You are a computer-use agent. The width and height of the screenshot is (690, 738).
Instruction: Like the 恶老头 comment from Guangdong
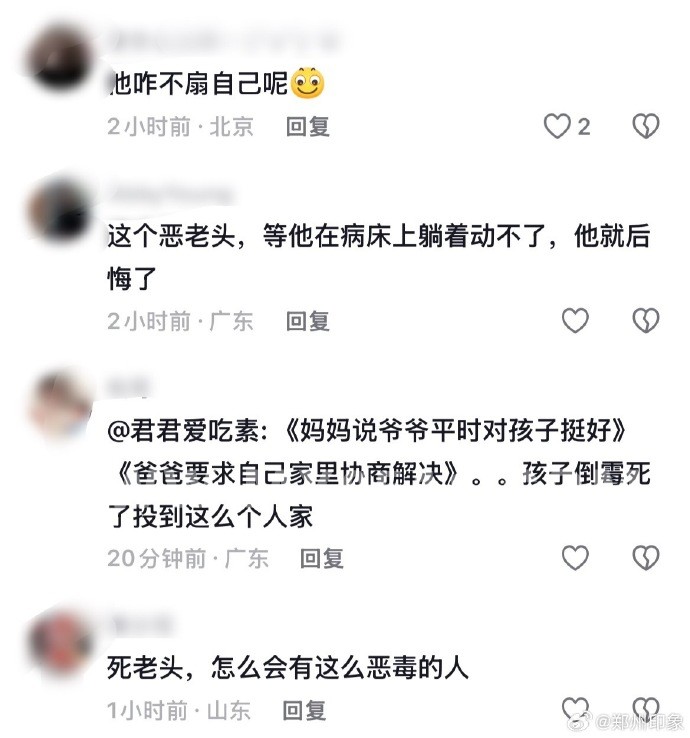click(575, 321)
